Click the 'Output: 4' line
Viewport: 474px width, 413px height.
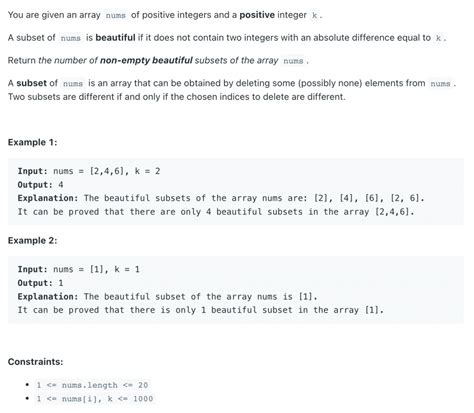coord(40,185)
